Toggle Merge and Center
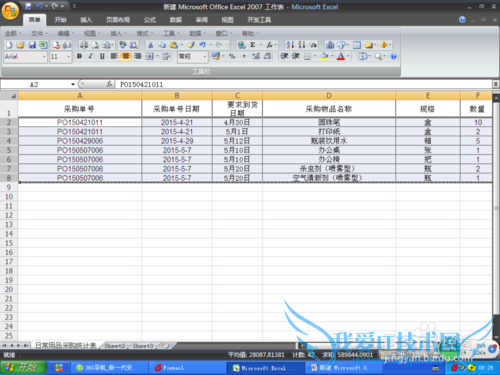This screenshot has height=375, width=500. pos(149,56)
